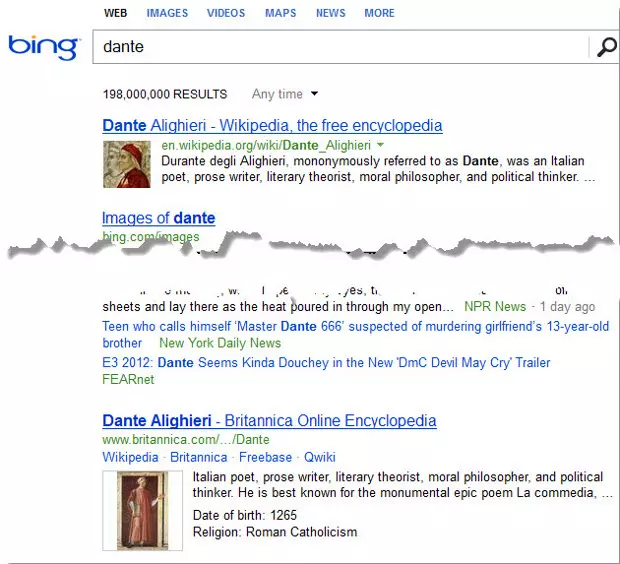Open the E3 2012 Devil May Cry headline
Viewport: 620px width, 564px height.
pos(326,363)
